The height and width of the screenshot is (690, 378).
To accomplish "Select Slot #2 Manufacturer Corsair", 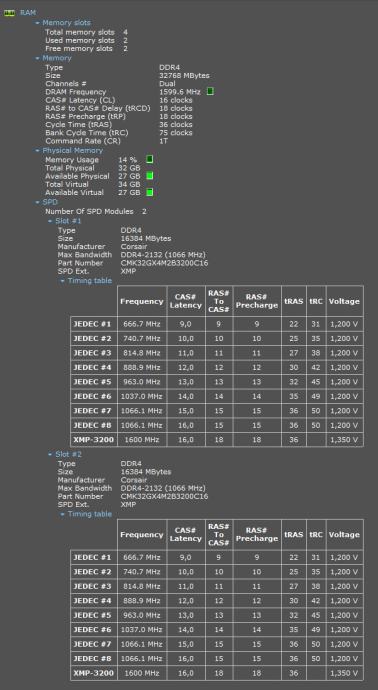I will tap(135, 480).
